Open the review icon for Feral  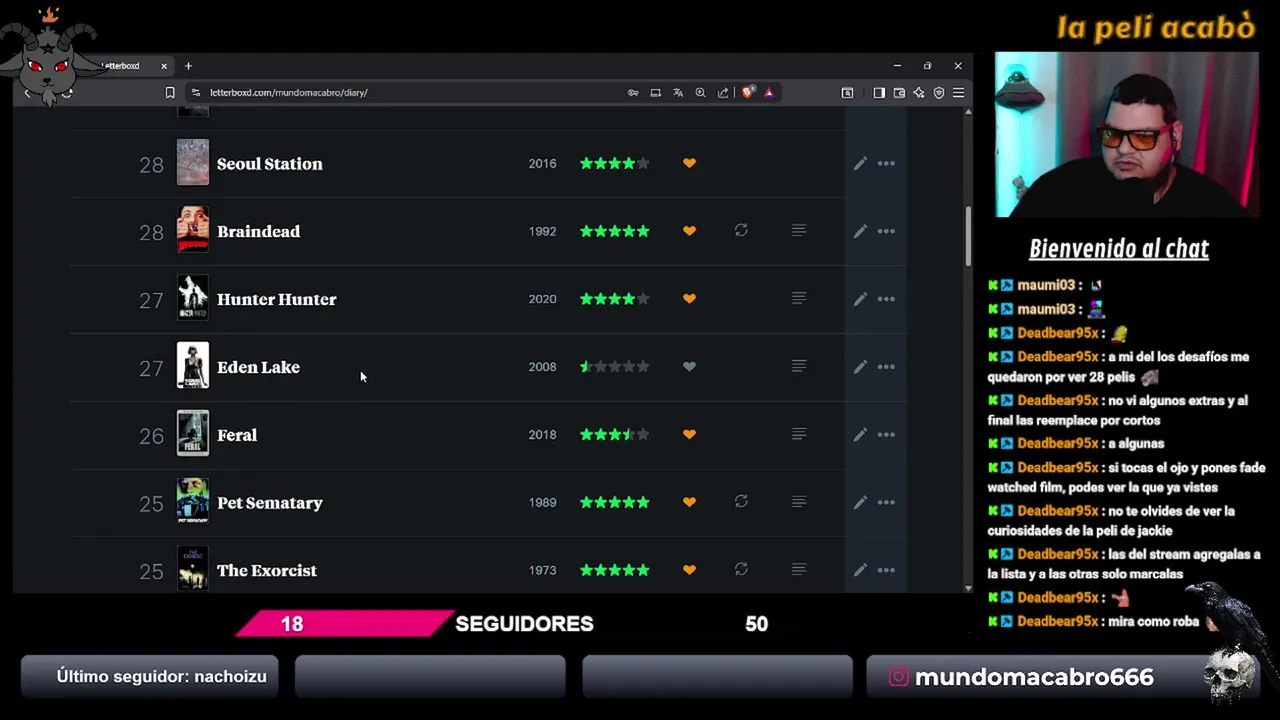pos(799,434)
